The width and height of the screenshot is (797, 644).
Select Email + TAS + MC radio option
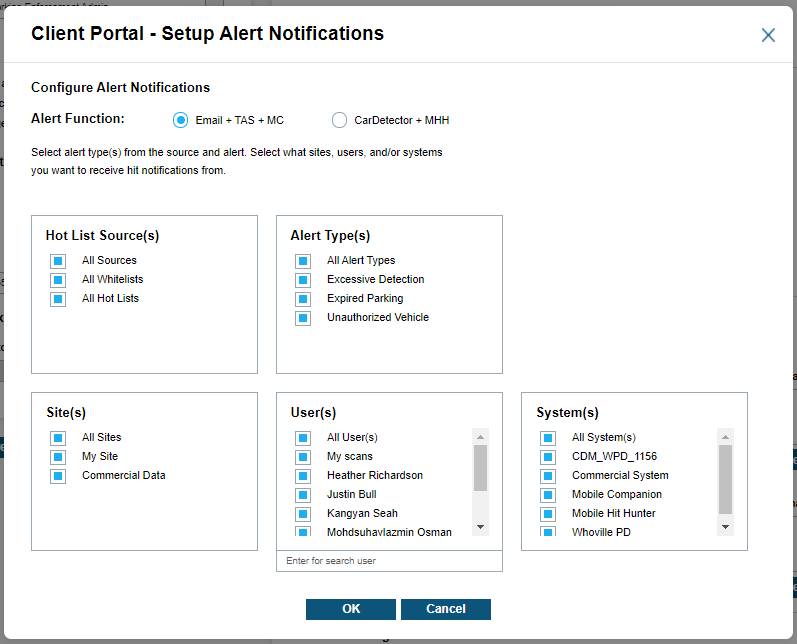pos(181,120)
